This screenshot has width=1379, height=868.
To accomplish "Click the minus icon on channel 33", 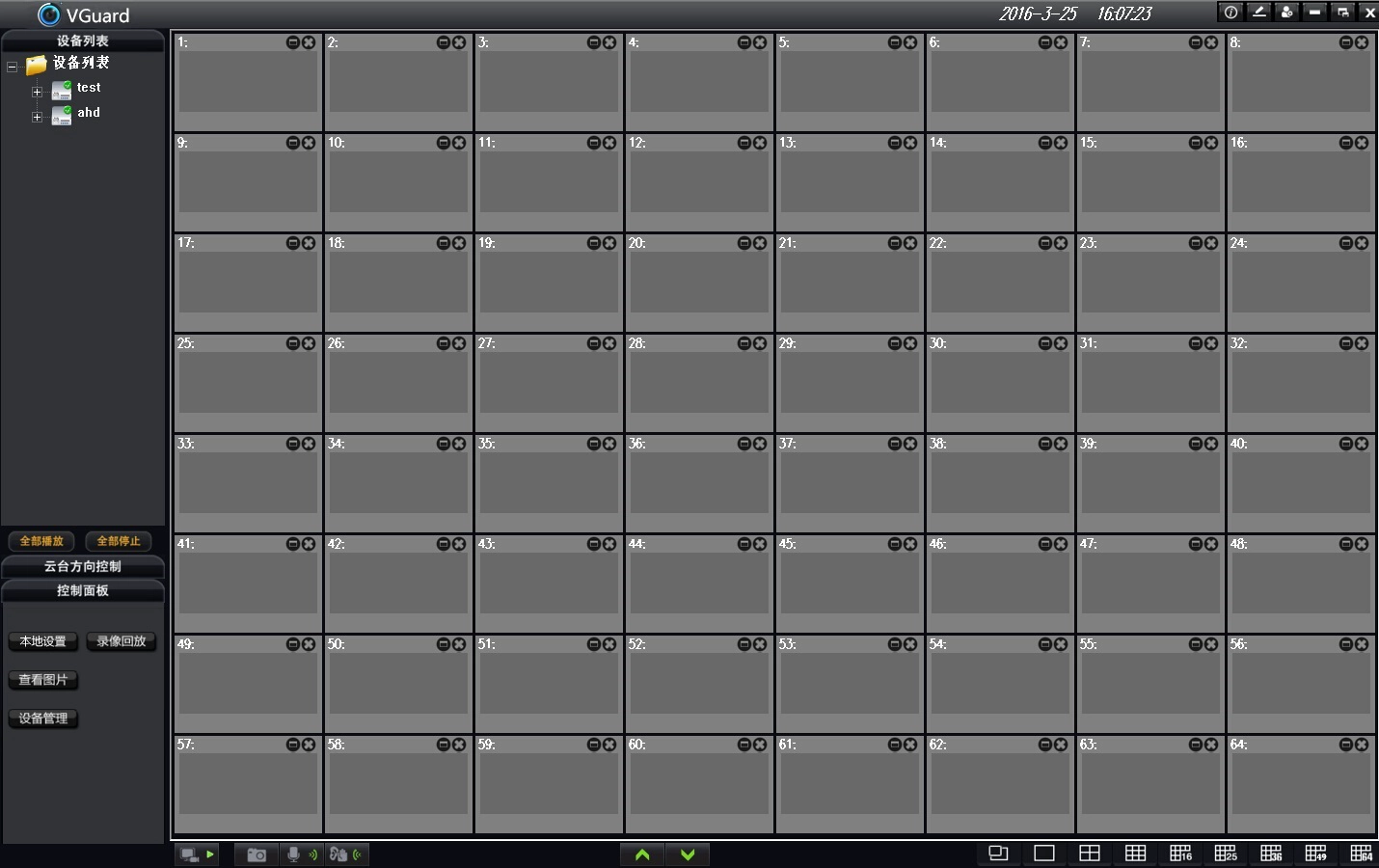I will coord(293,444).
